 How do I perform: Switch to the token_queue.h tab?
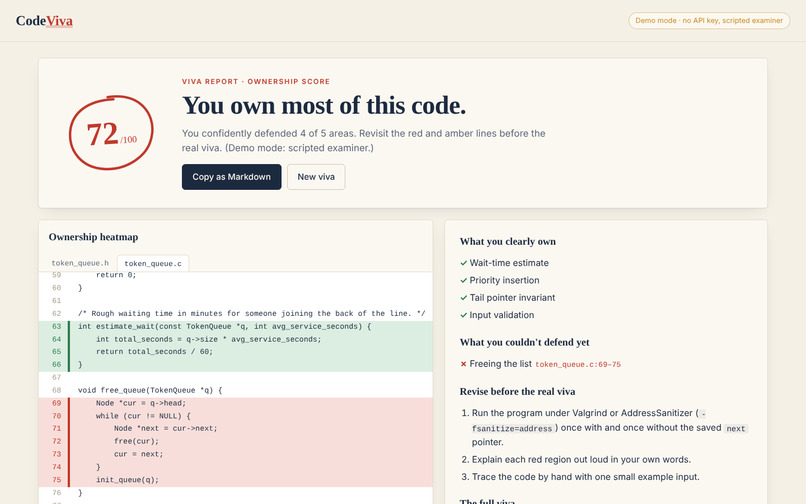80,263
